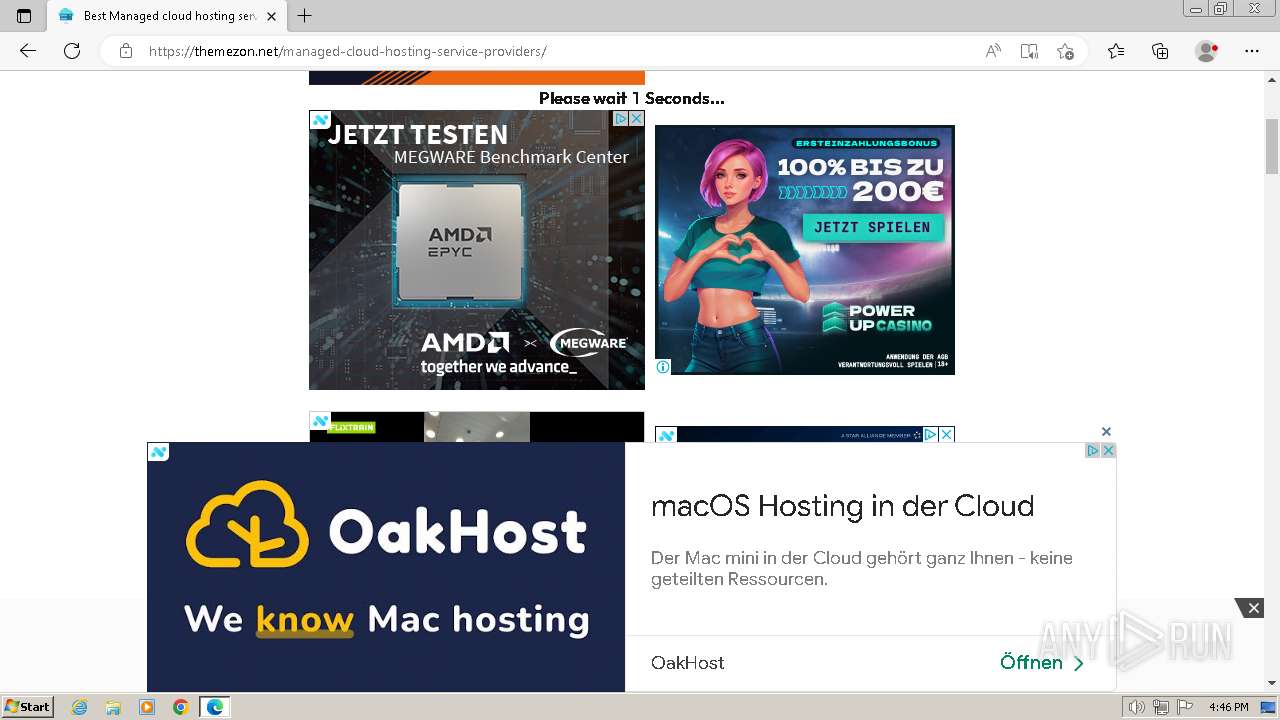Close the OakHost banner ad X
The image size is (1280, 720).
coord(1108,450)
